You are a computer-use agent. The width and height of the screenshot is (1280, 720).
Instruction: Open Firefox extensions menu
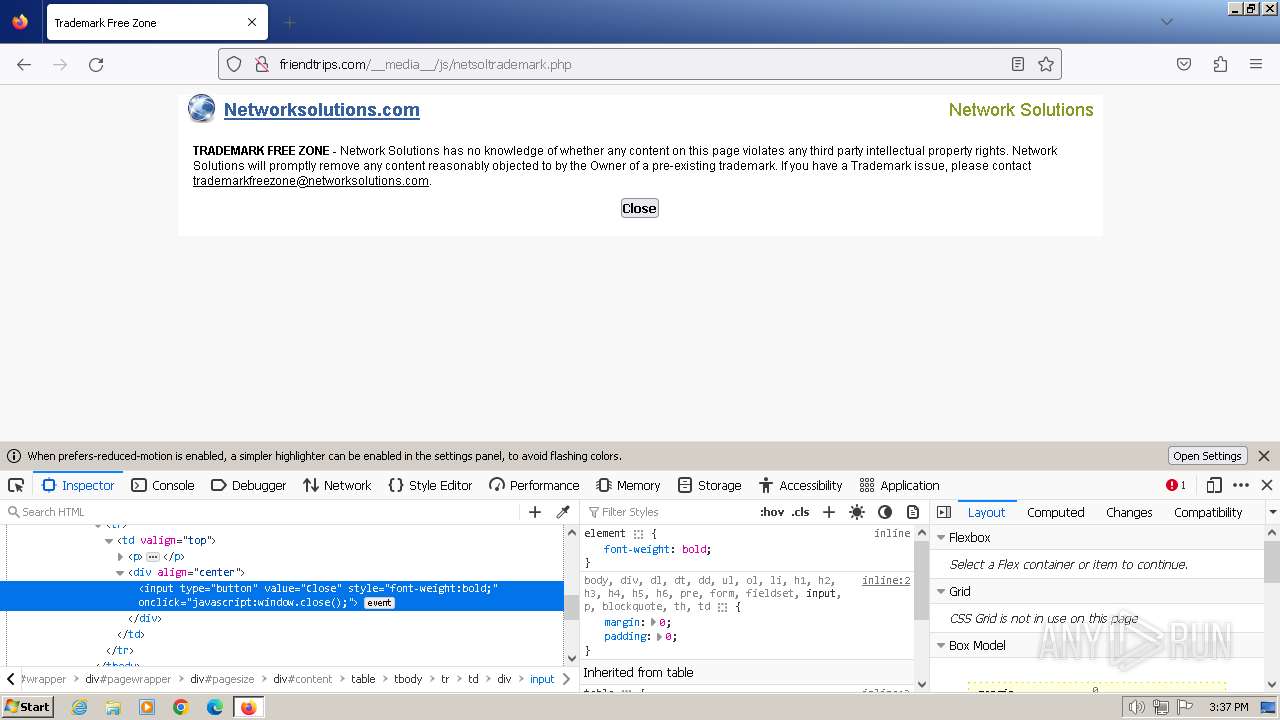point(1220,64)
